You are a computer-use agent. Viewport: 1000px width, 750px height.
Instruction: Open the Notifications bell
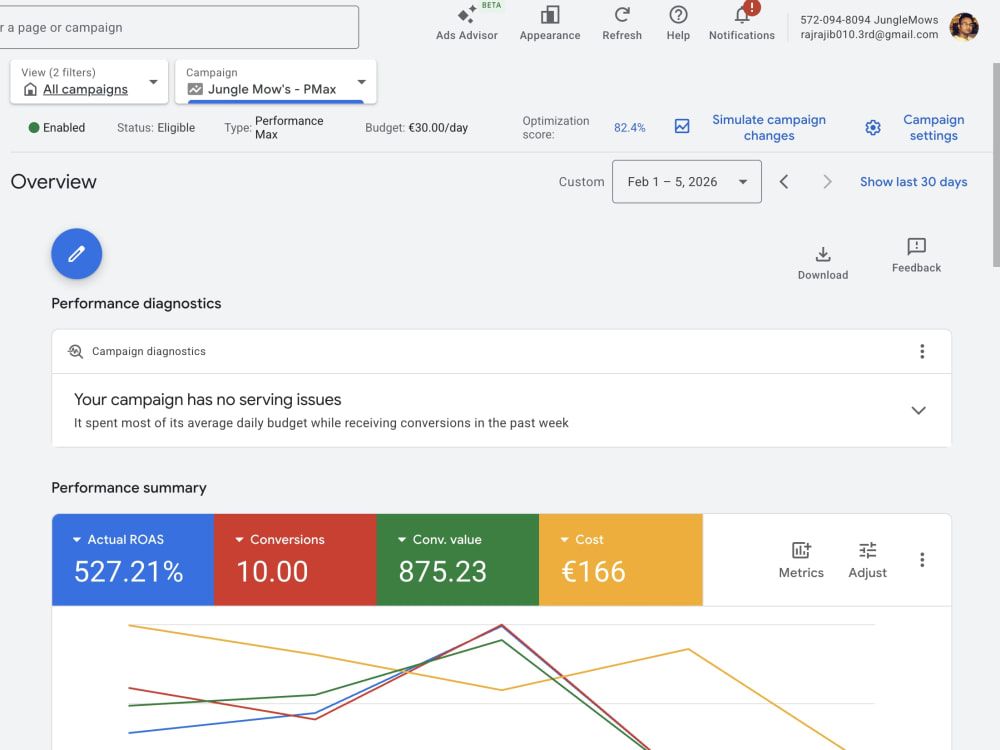tap(742, 23)
